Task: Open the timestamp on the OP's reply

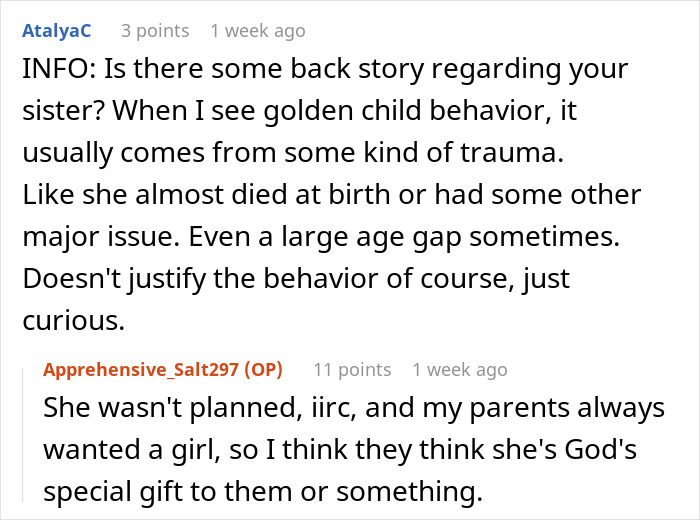Action: coord(459,370)
